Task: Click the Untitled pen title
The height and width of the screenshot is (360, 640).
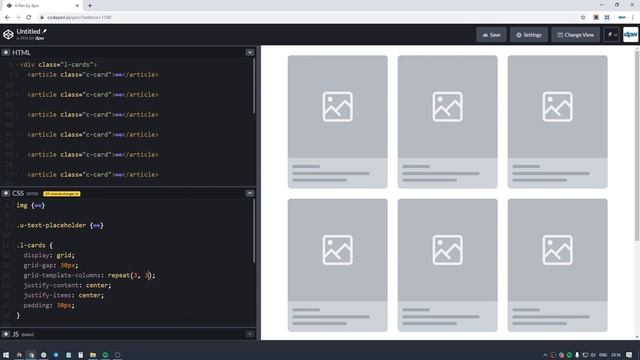Action: 28,31
